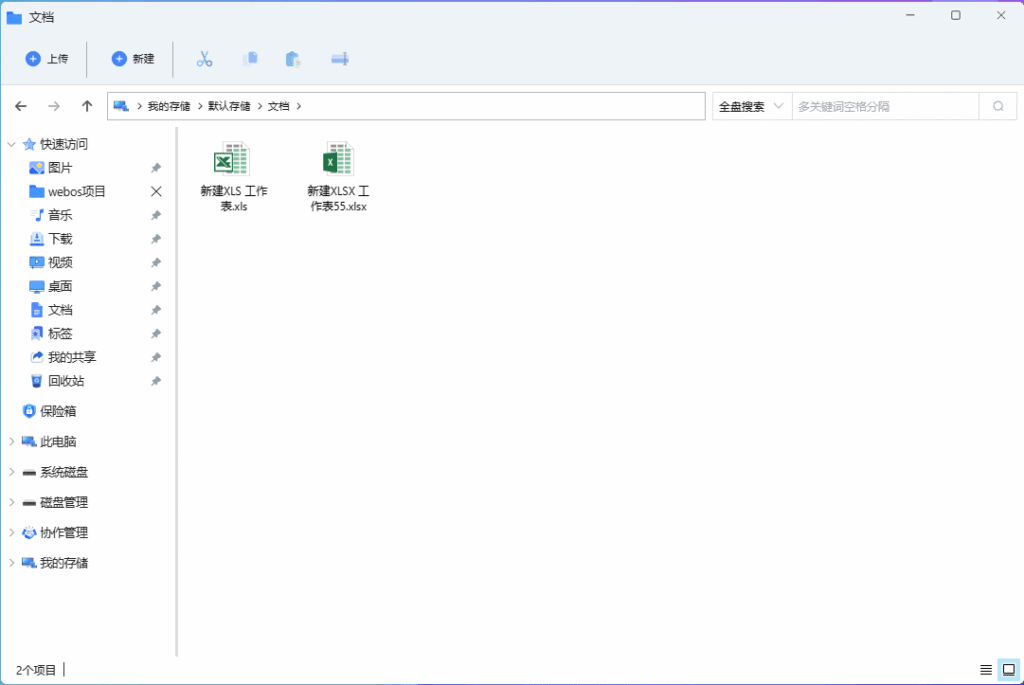Select the Rename tool icon
This screenshot has width=1024, height=685.
coord(339,59)
